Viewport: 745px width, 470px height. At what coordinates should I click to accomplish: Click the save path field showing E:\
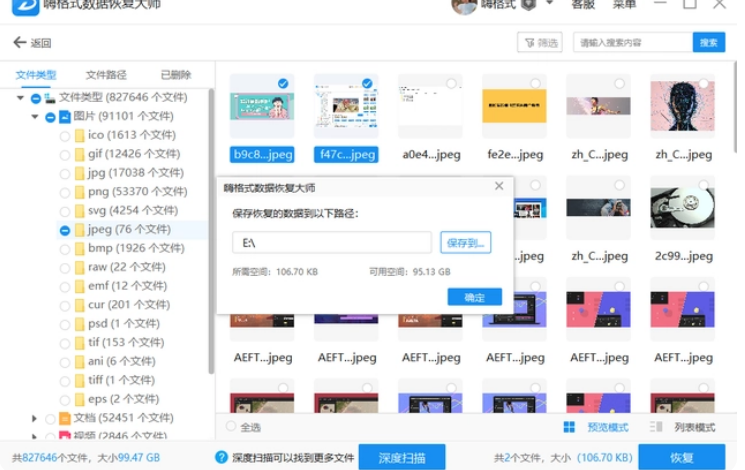pos(332,243)
